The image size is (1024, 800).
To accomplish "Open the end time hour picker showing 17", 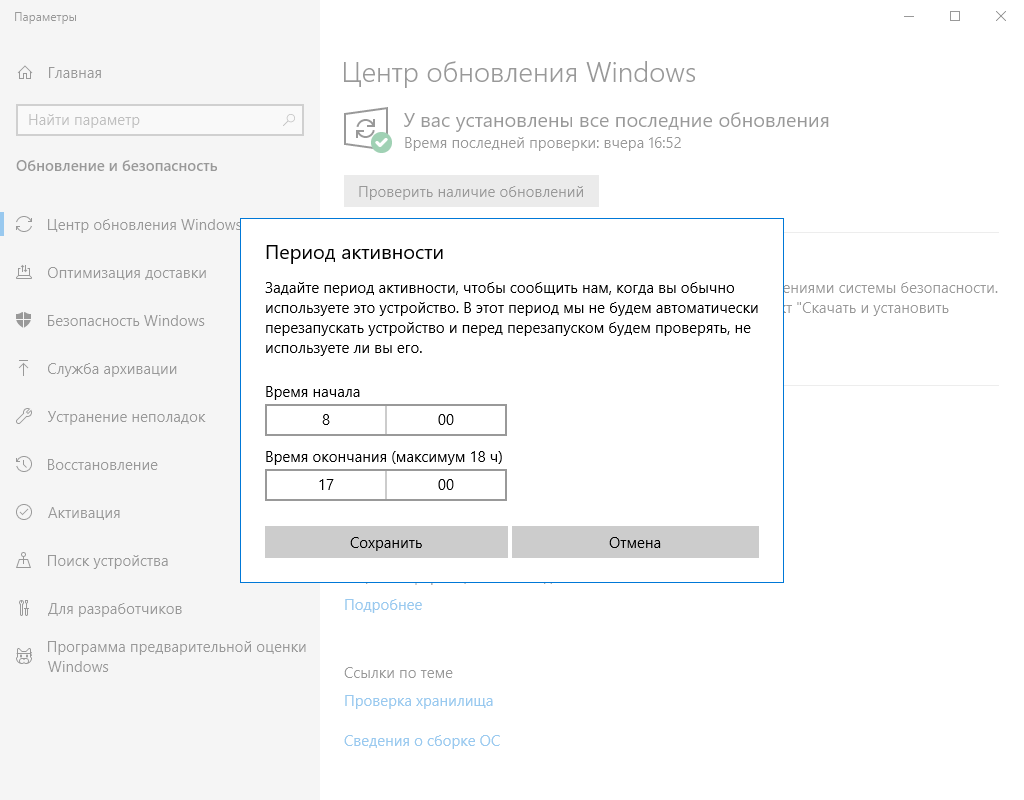I will pos(326,485).
